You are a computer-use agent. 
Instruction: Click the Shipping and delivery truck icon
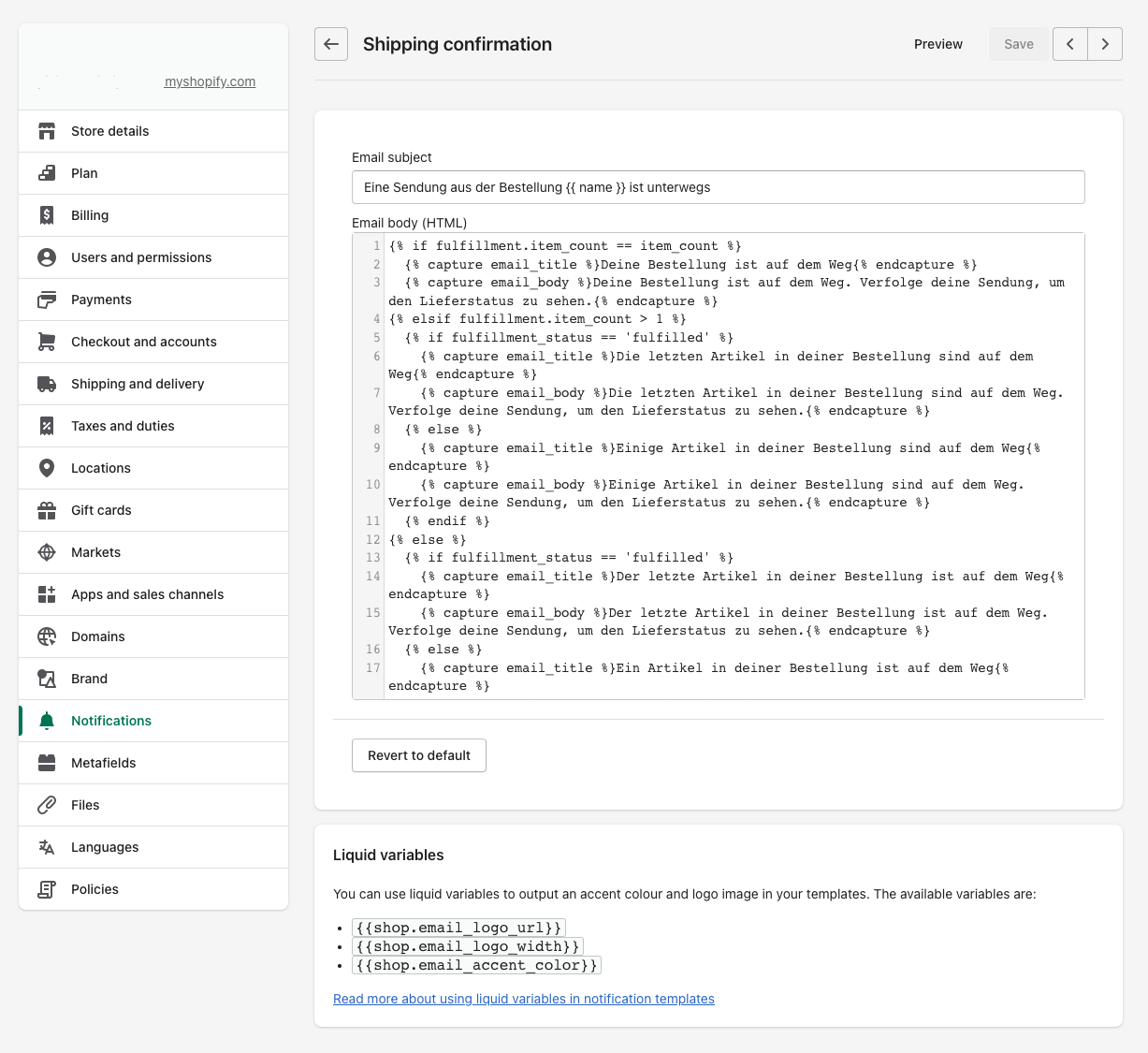47,384
